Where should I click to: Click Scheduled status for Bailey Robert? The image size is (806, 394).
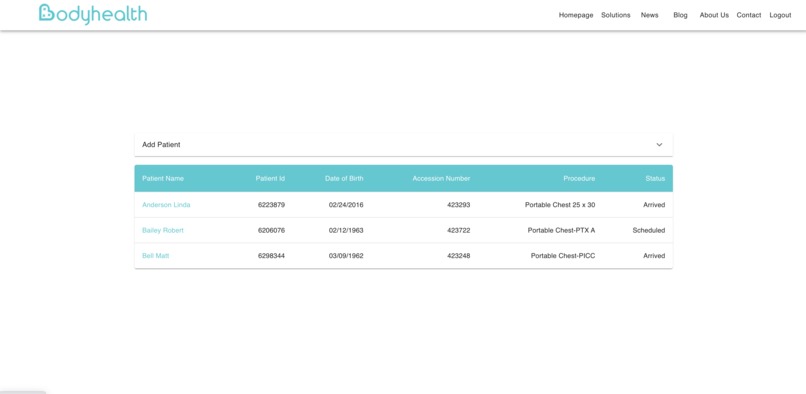click(649, 230)
